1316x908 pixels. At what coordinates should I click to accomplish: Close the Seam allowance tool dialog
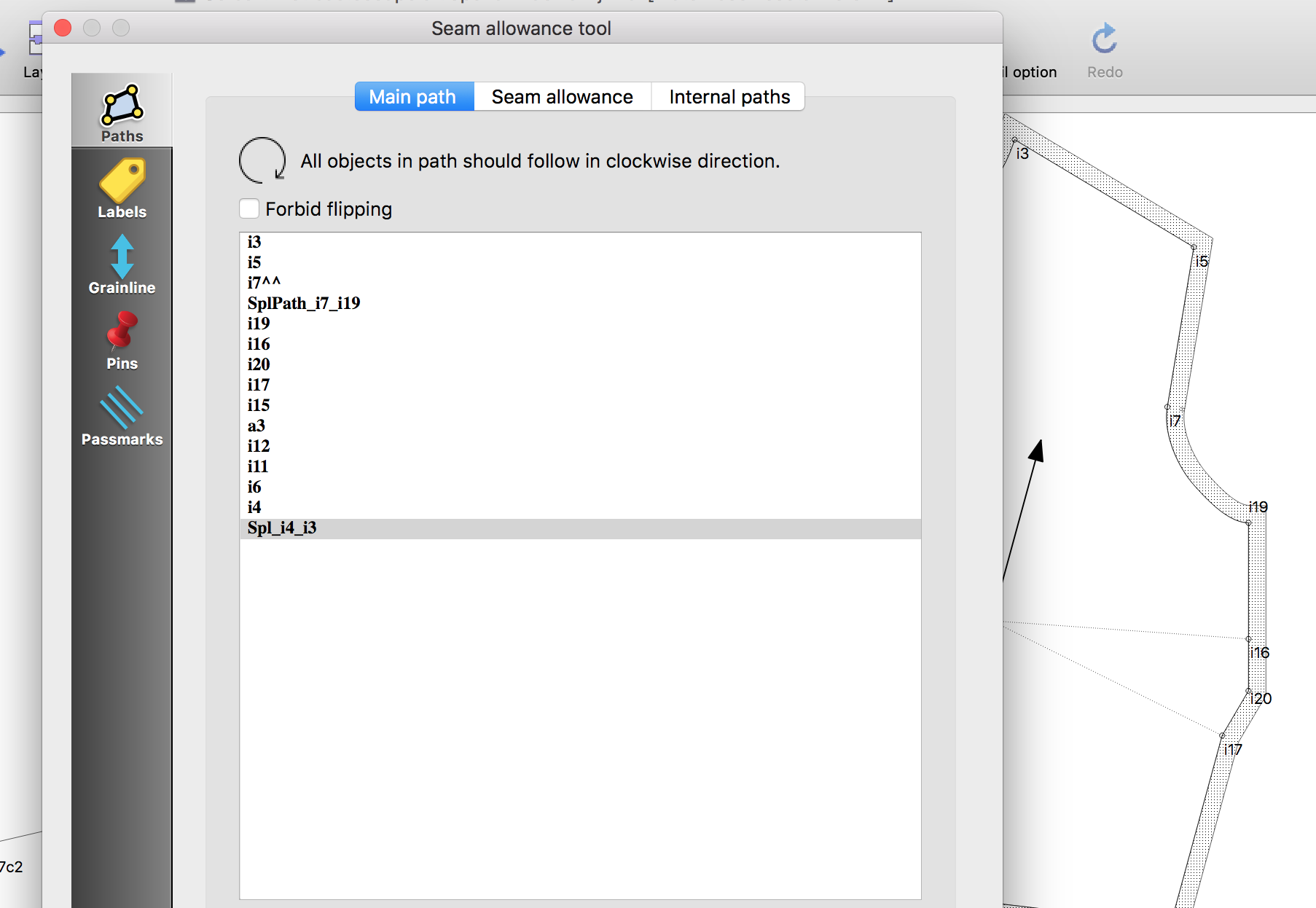click(63, 28)
